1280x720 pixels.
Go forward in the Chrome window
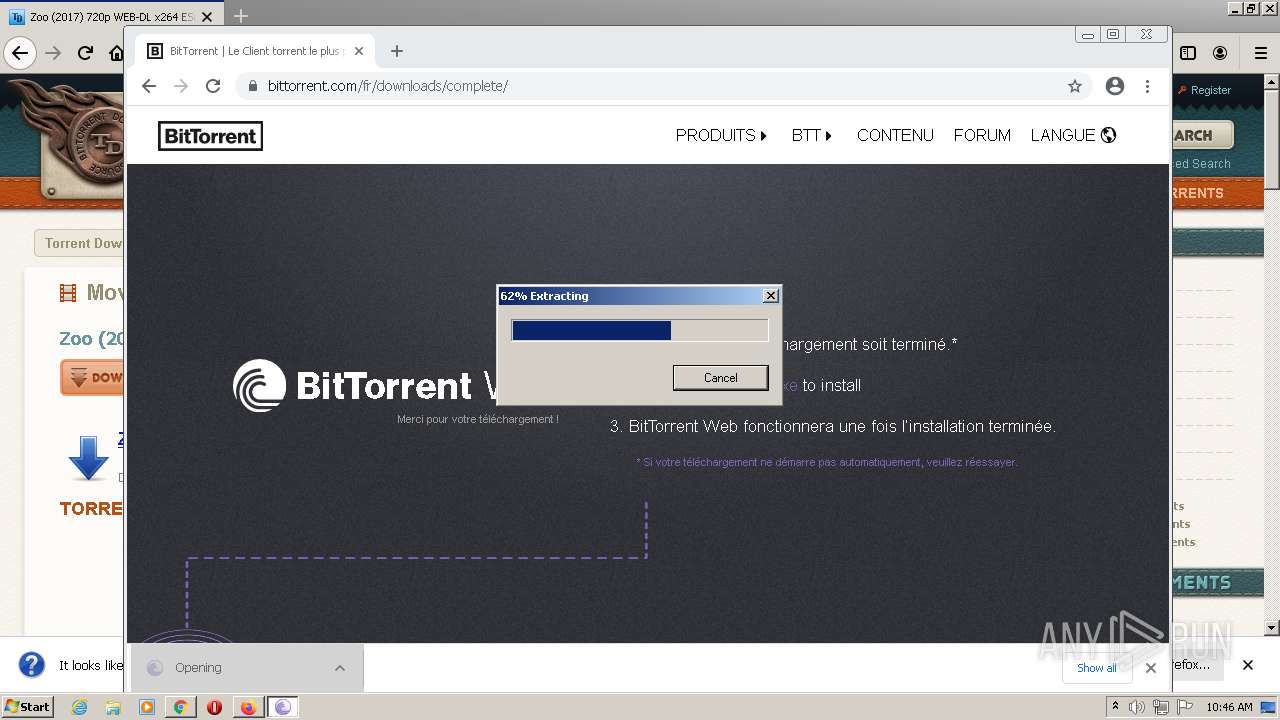pyautogui.click(x=181, y=86)
